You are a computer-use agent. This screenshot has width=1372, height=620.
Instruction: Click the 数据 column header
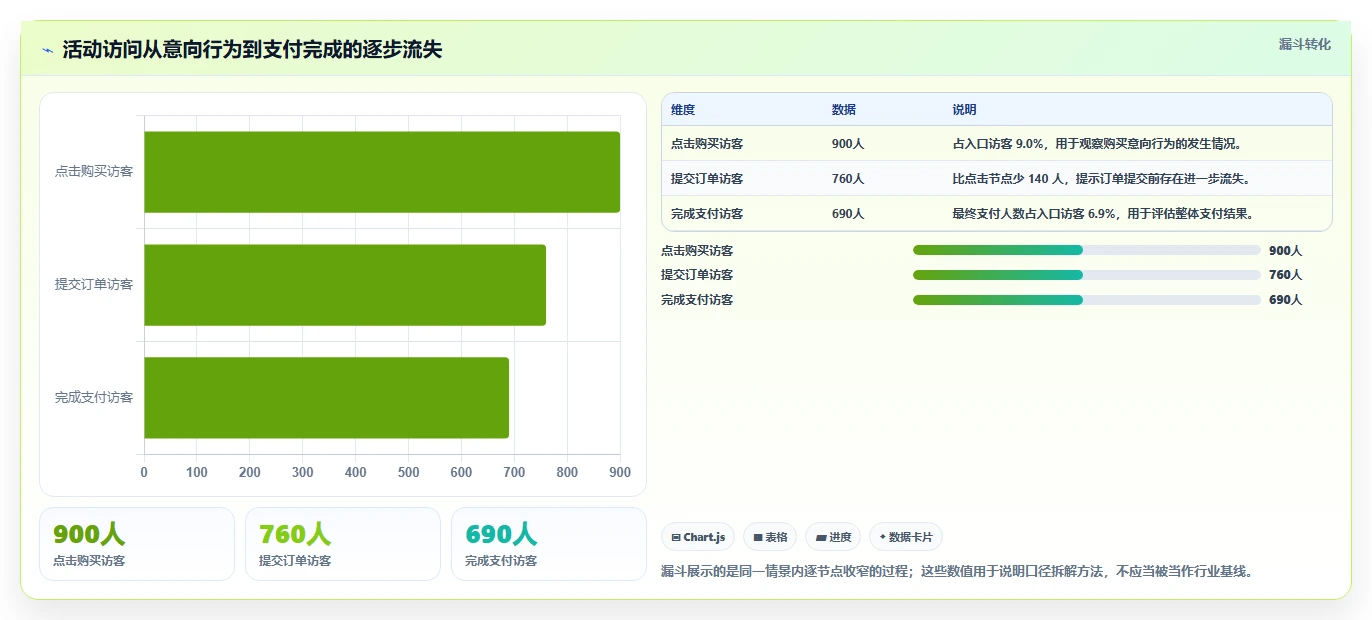point(844,110)
